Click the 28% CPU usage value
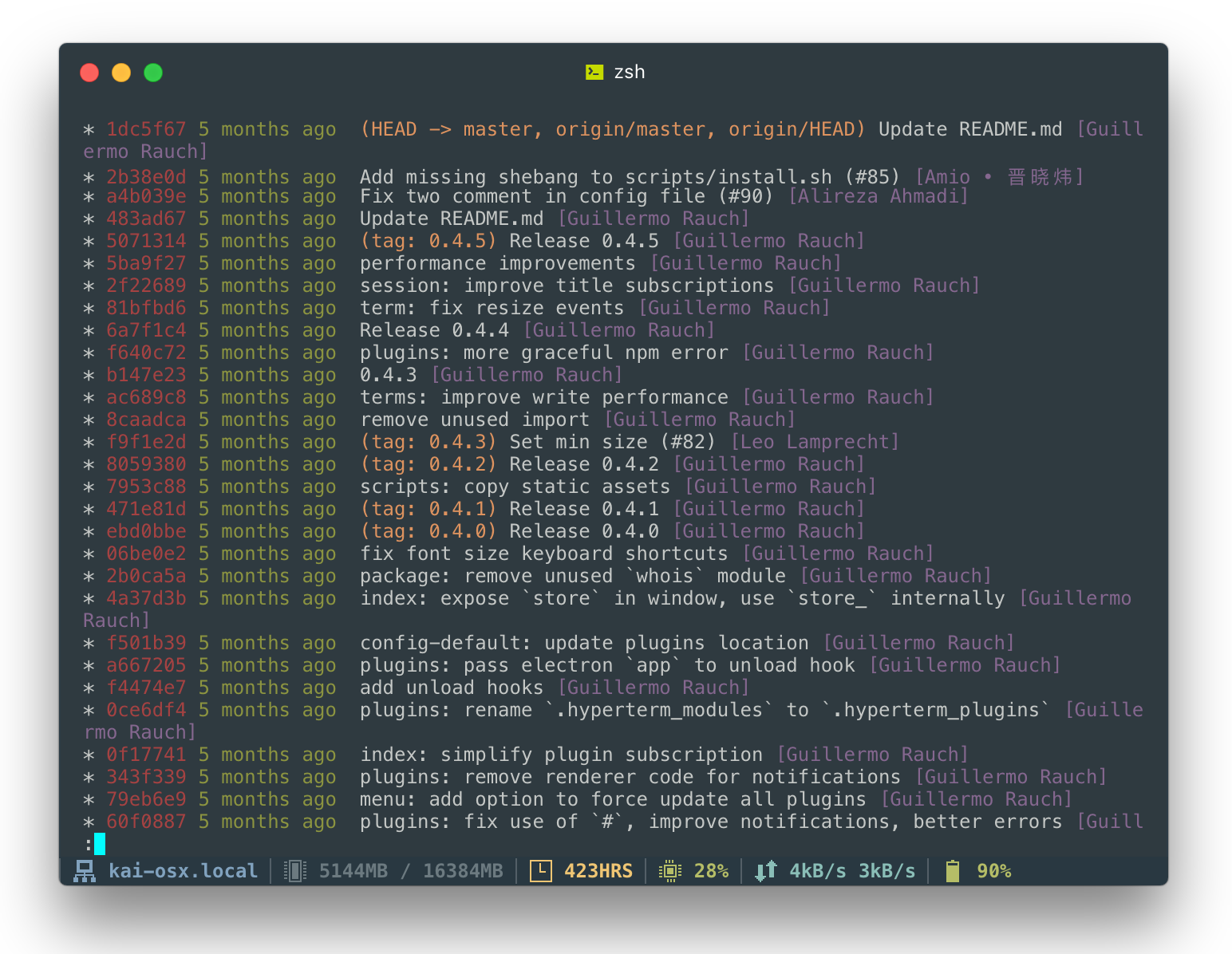This screenshot has width=1232, height=954. (711, 871)
